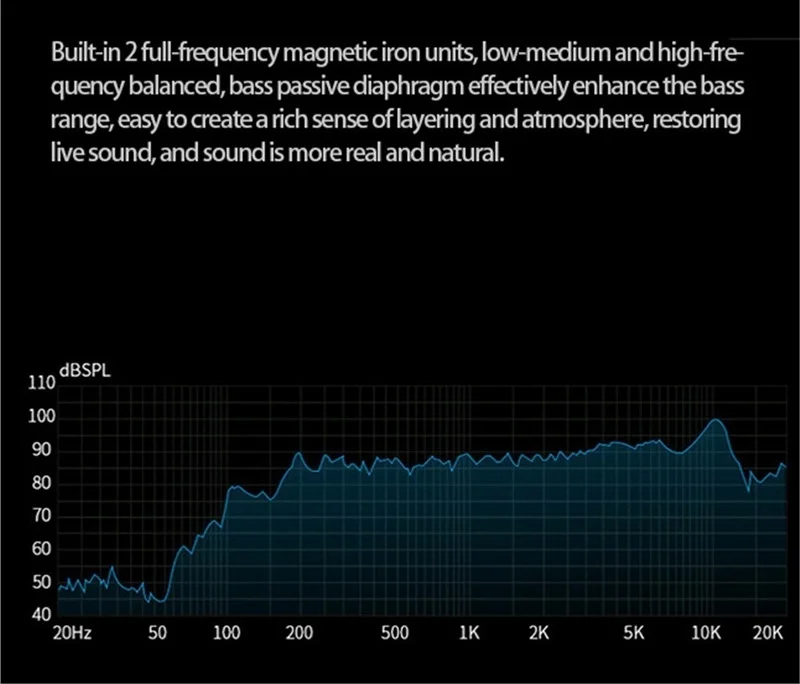Click the 2K frequency label

(539, 633)
